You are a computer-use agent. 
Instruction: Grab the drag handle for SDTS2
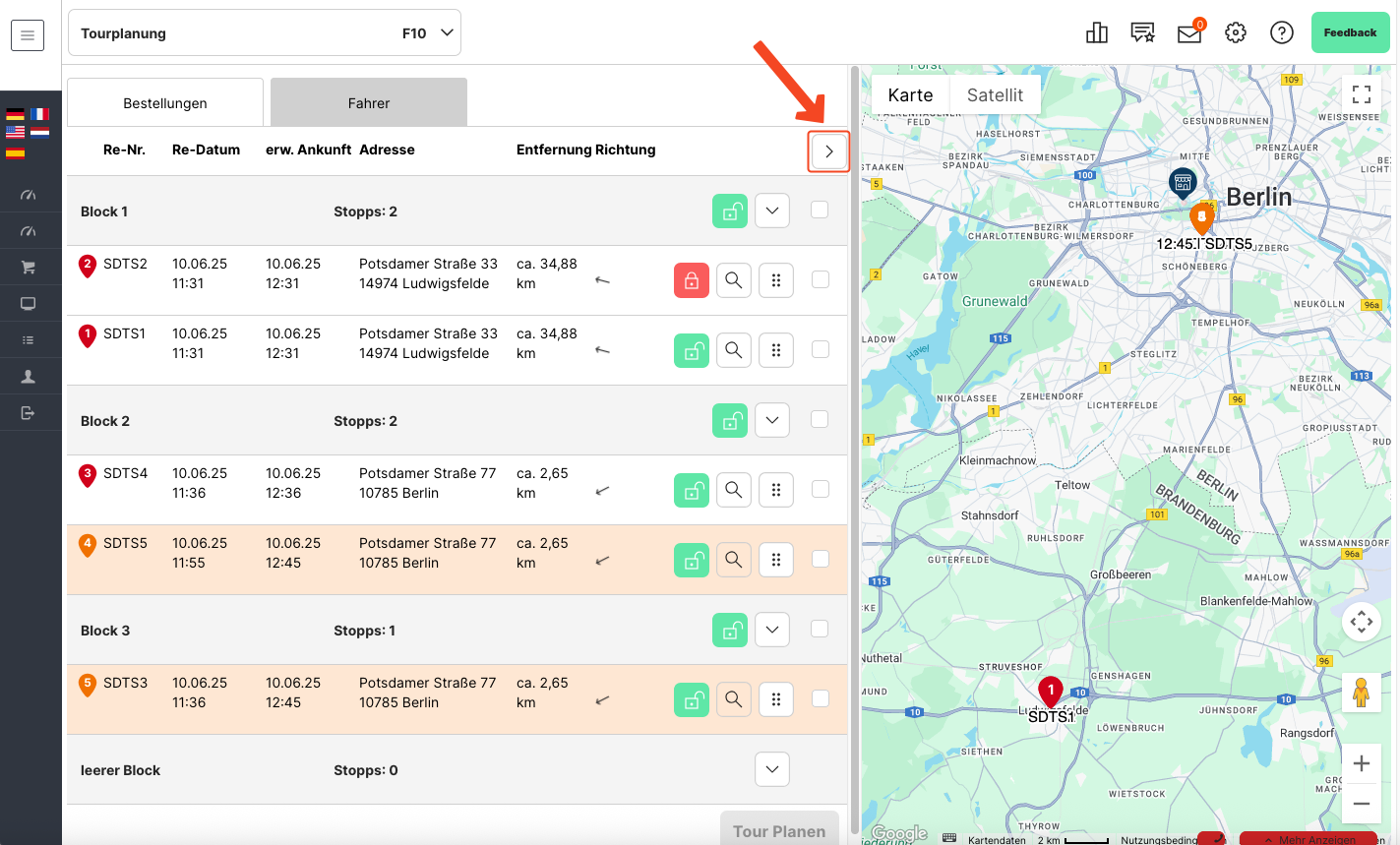coord(776,280)
